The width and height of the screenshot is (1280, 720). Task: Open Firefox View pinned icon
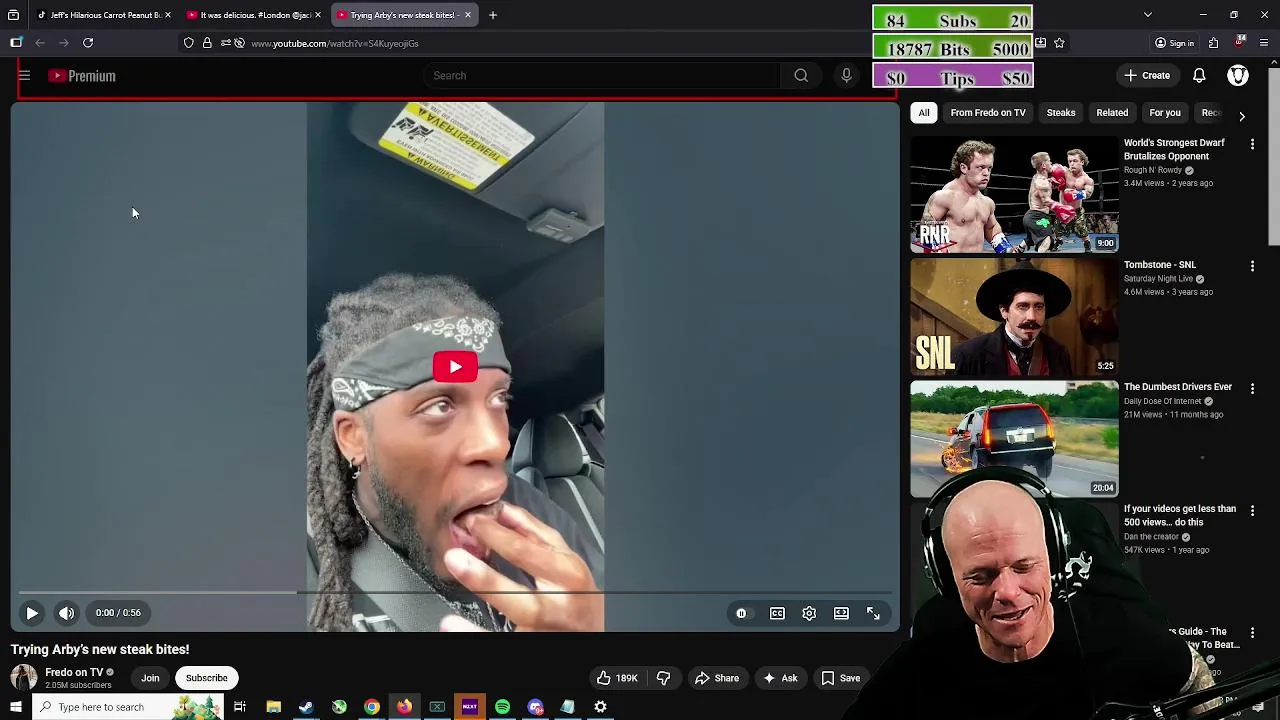[13, 15]
